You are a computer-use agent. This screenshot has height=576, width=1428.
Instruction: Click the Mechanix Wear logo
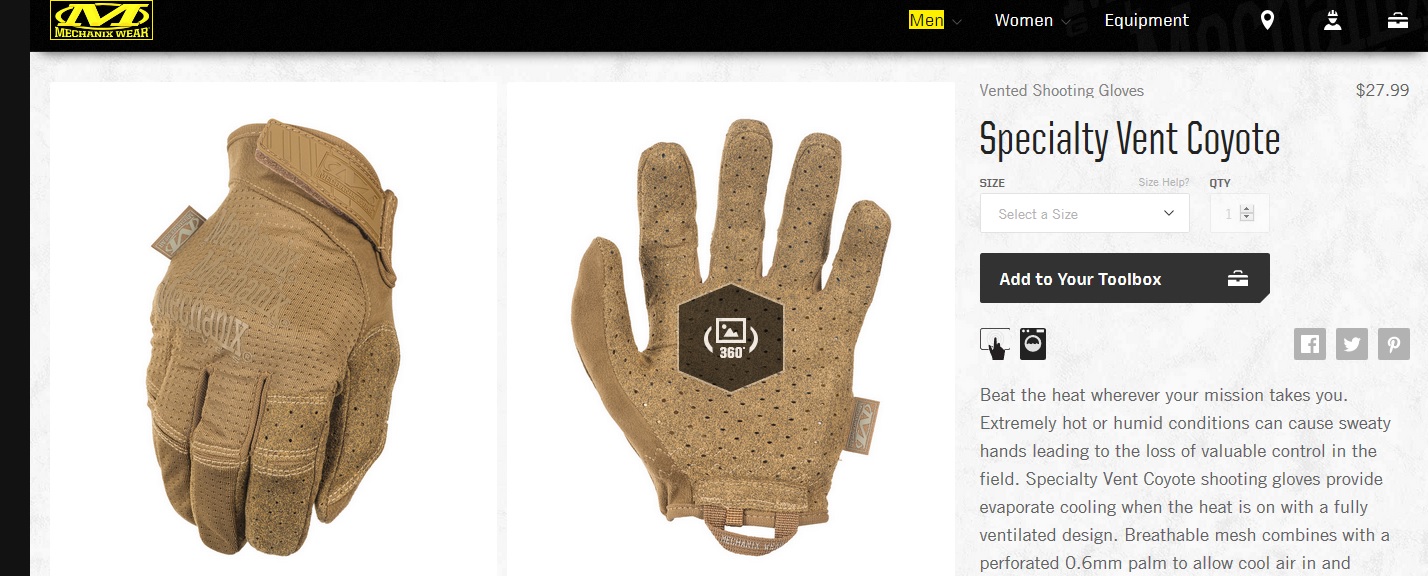(101, 20)
